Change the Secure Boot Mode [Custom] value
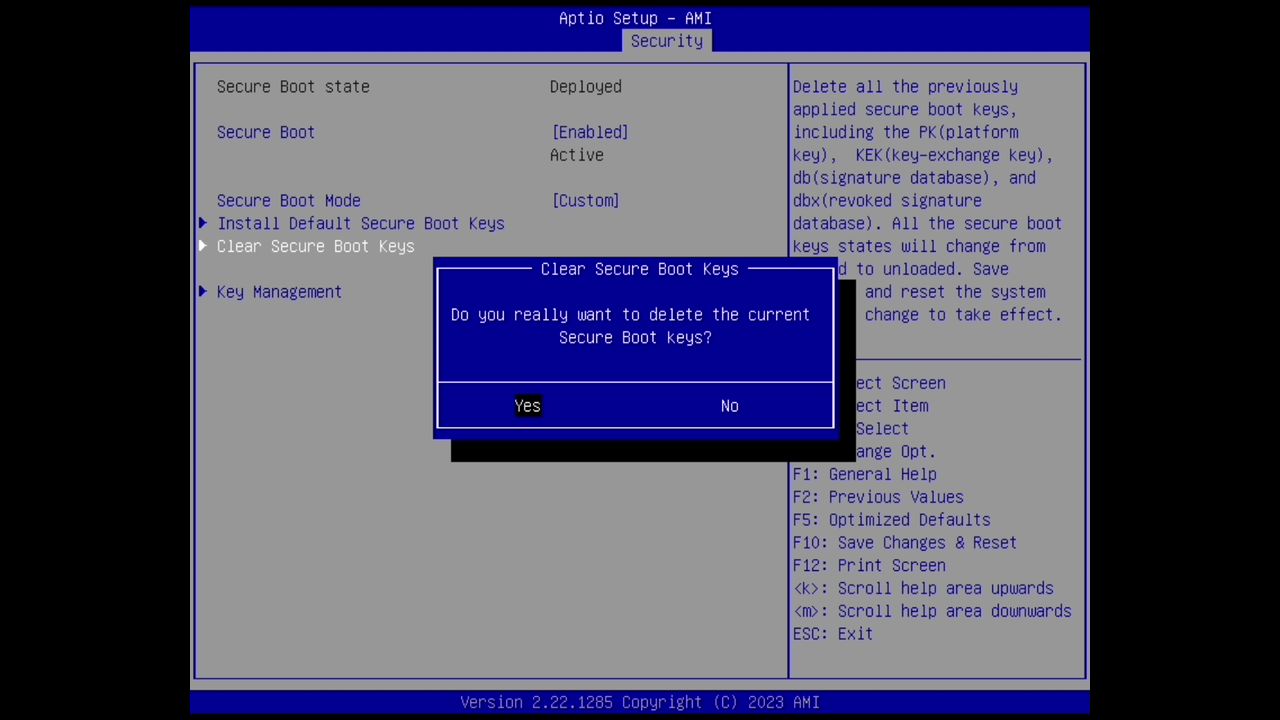This screenshot has width=1280, height=720. point(585,200)
